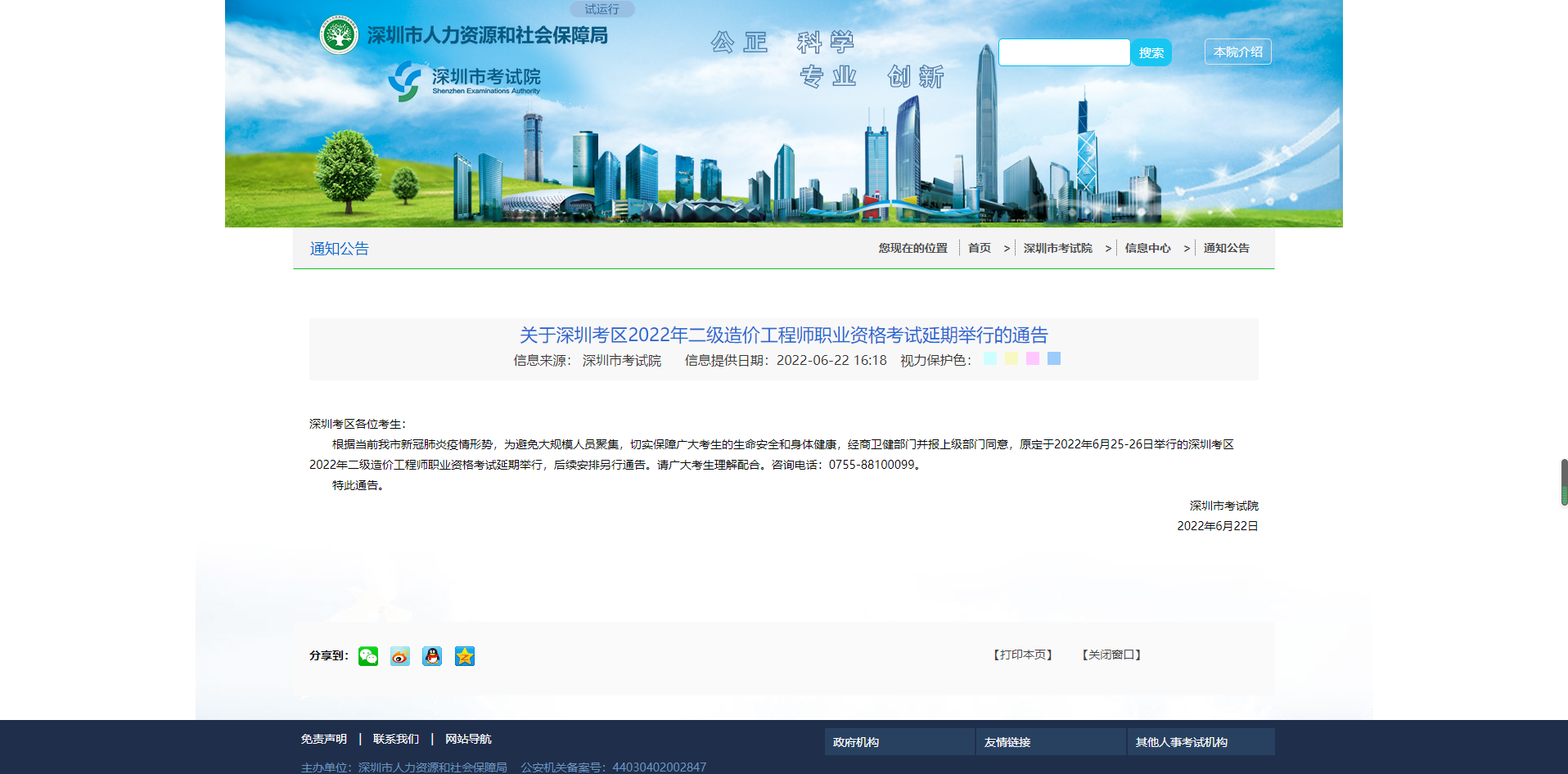The height and width of the screenshot is (774, 1568).
Task: Expand the 友情链接 links dropdown
Action: click(1050, 742)
